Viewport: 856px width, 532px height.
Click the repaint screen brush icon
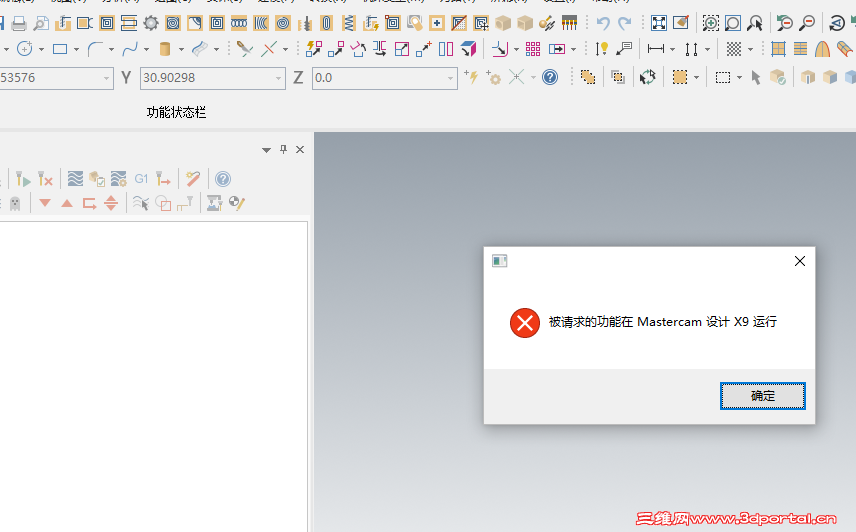pos(681,23)
